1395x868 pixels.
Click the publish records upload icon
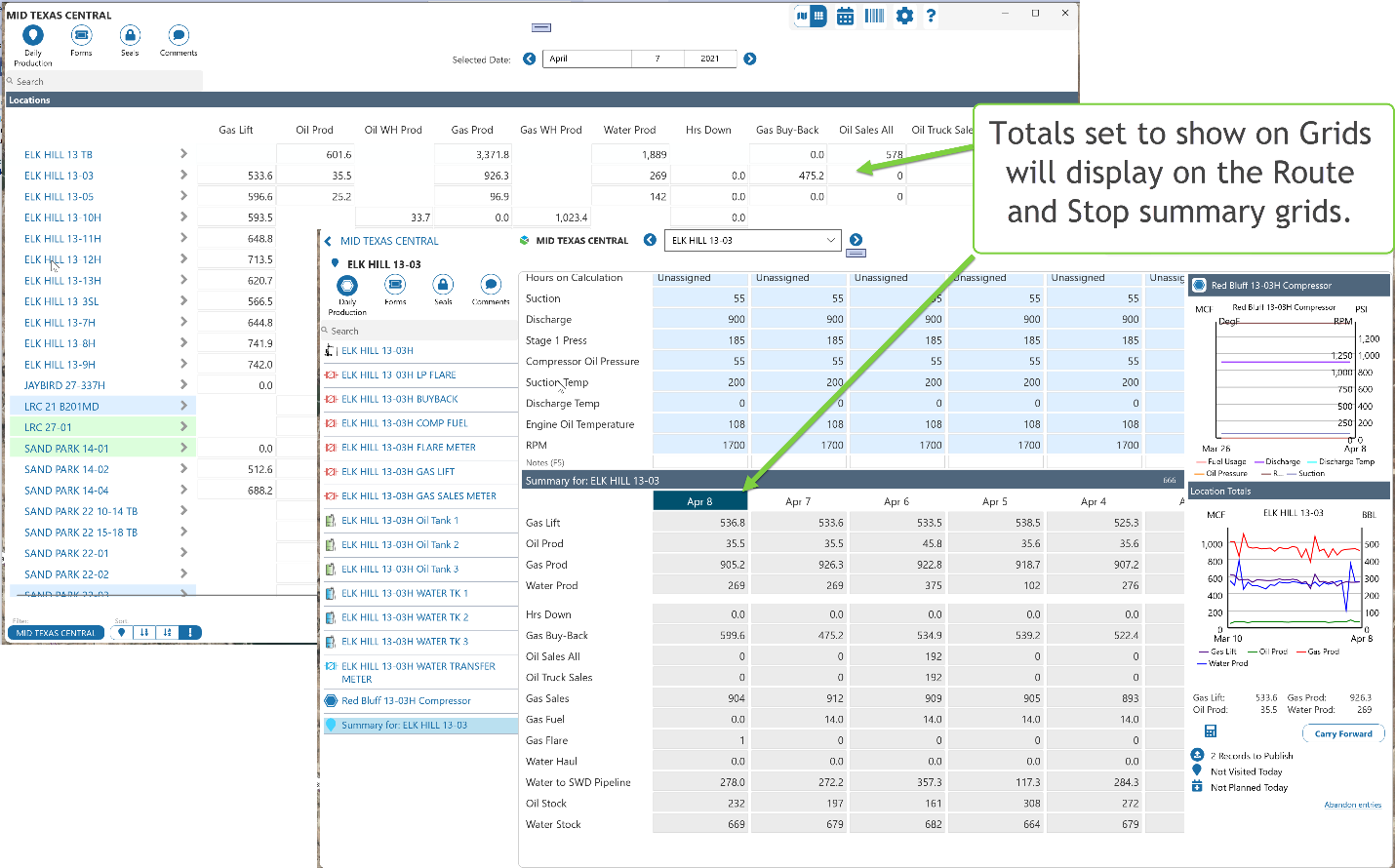click(x=1197, y=755)
